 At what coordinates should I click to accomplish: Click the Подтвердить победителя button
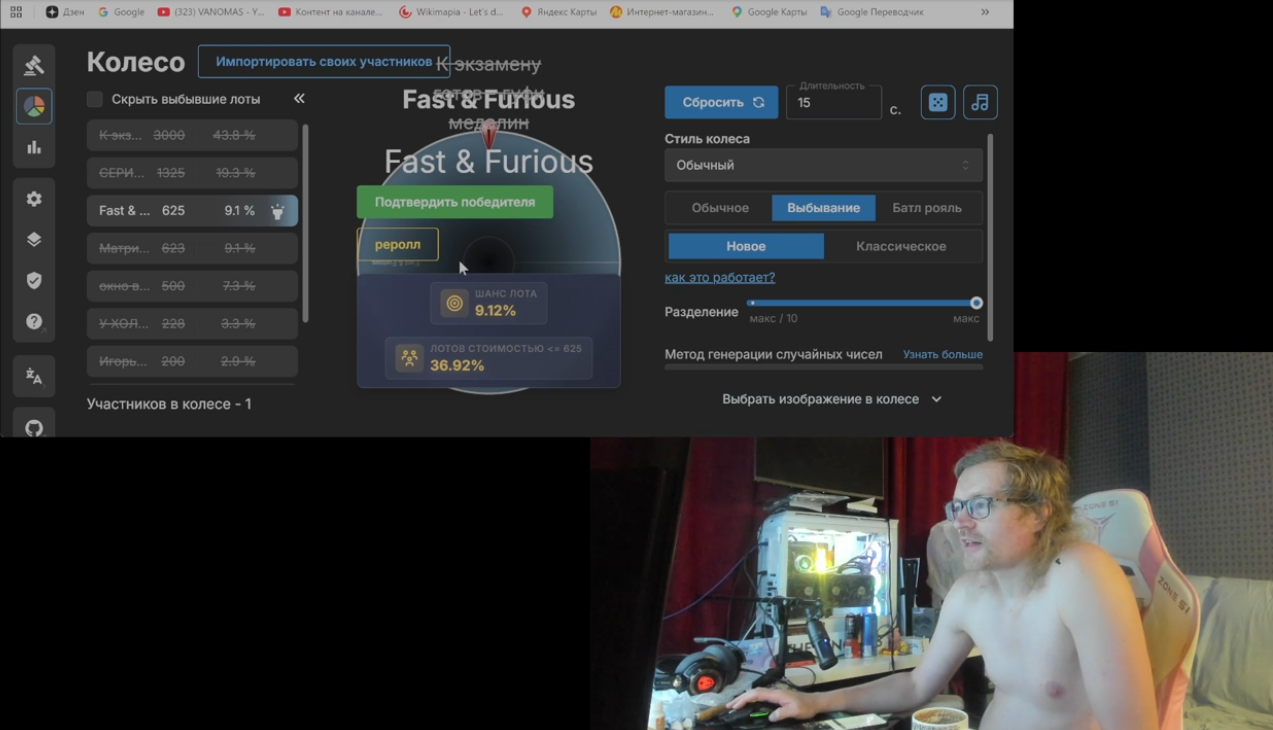click(x=455, y=201)
